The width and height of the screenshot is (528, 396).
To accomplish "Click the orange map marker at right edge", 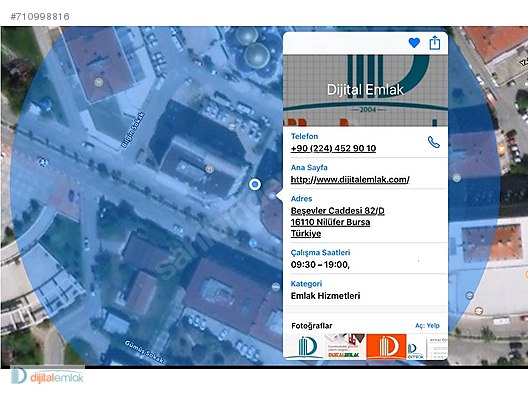I will (502, 148).
